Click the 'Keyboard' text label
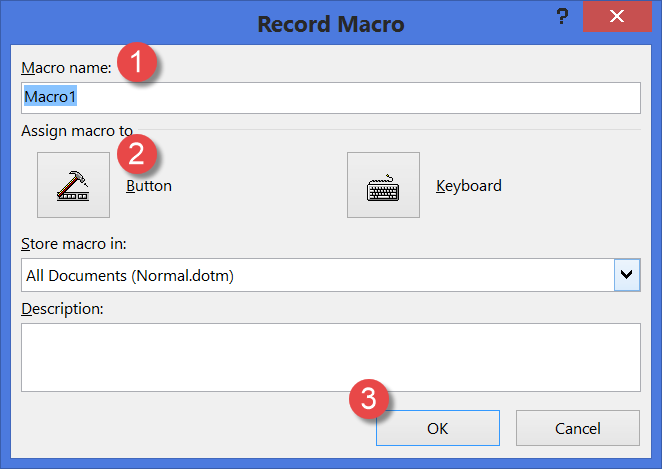This screenshot has height=469, width=662. [x=469, y=186]
